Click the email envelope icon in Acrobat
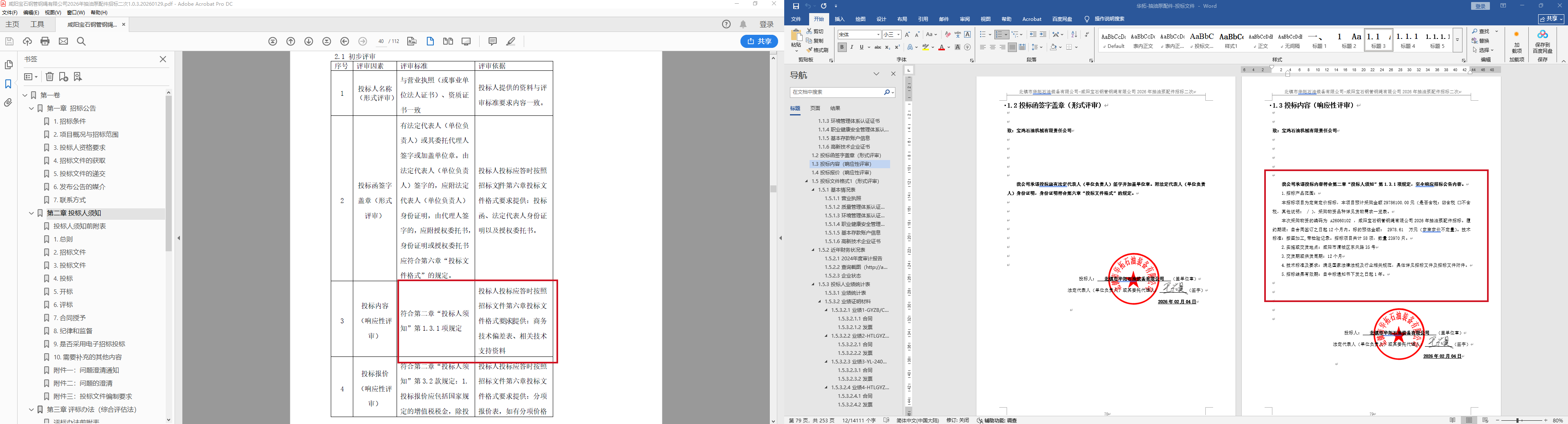 coord(63,41)
